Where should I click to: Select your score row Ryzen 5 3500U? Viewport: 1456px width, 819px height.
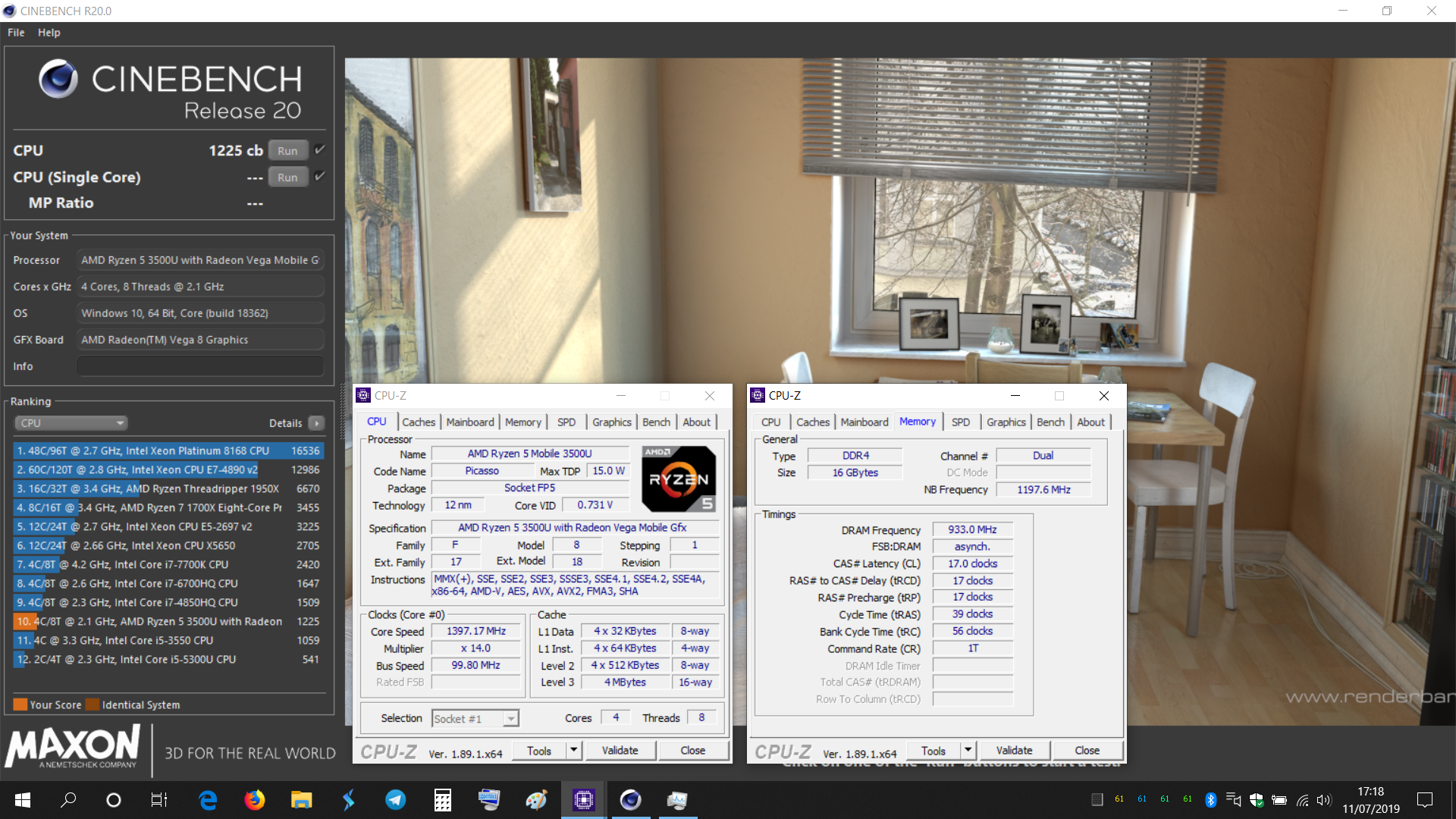click(x=168, y=621)
